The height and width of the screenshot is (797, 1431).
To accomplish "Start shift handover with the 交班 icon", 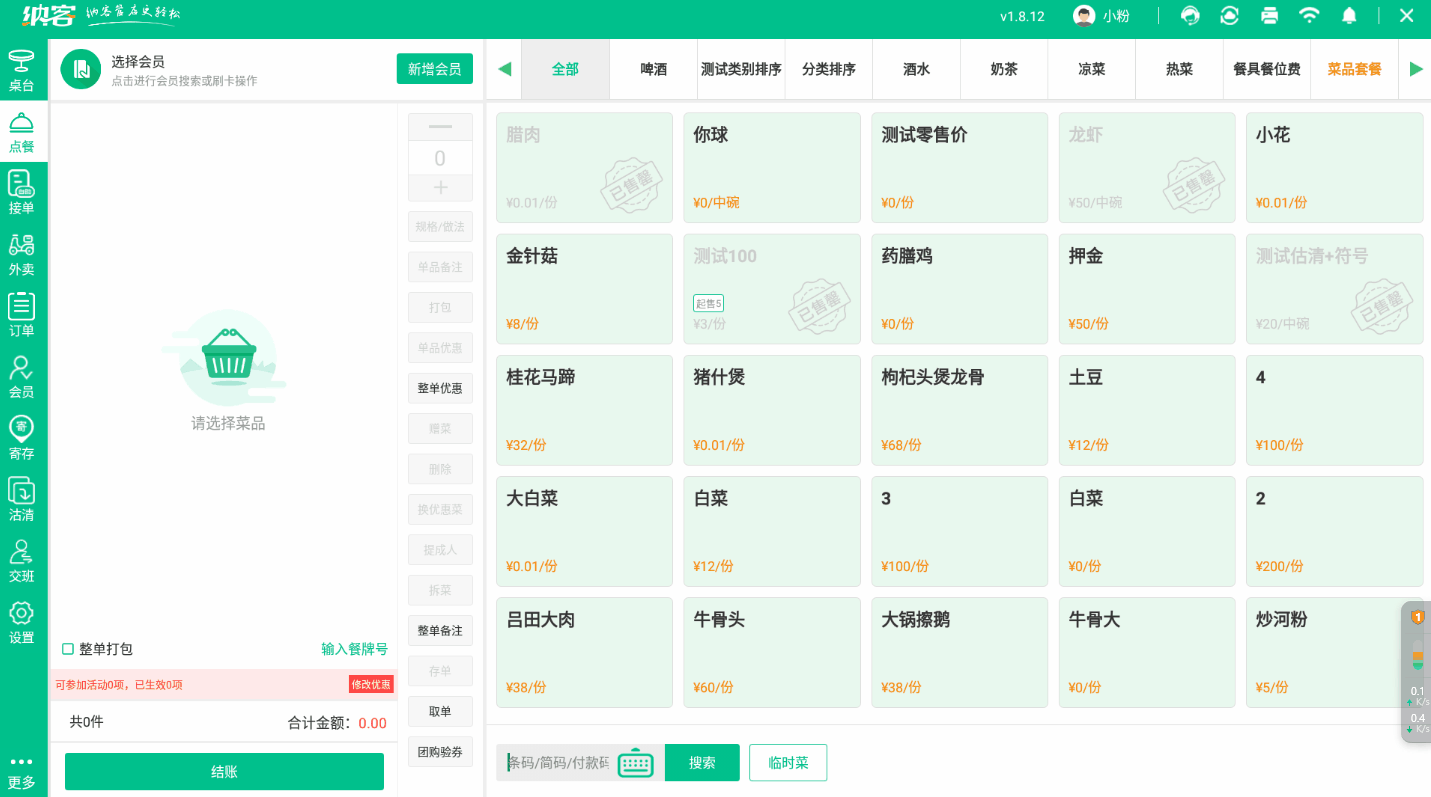I will click(22, 560).
